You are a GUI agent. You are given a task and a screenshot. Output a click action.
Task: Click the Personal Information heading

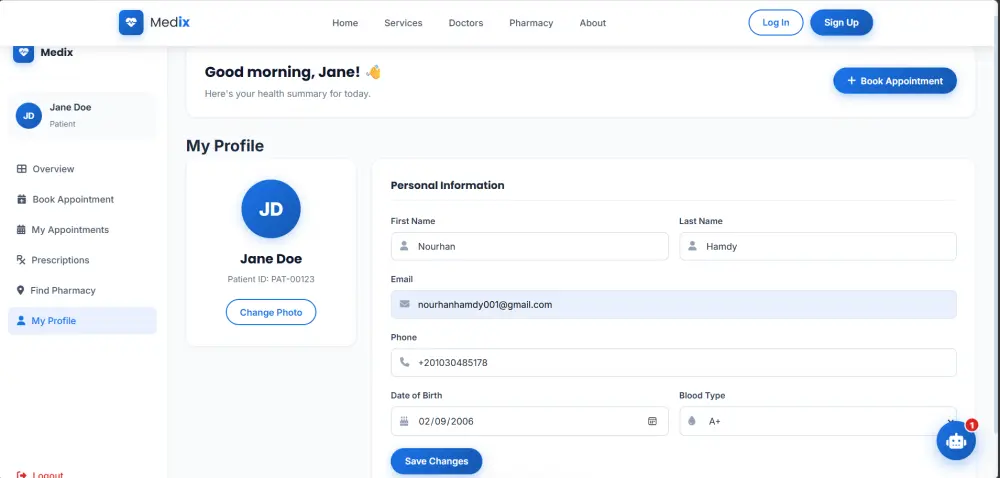(x=447, y=185)
